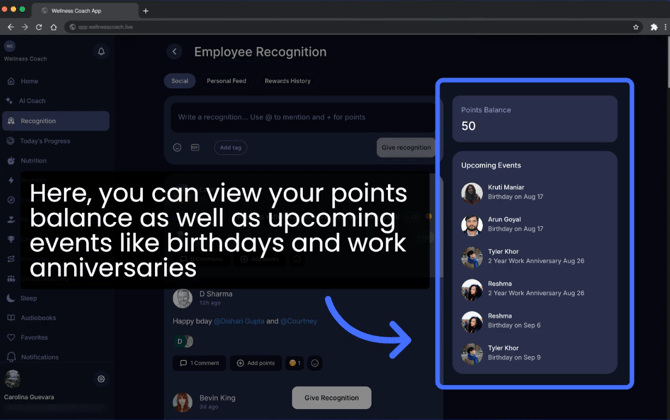This screenshot has width=670, height=420.
Task: Click the Sleep moon icon
Action: click(x=11, y=298)
